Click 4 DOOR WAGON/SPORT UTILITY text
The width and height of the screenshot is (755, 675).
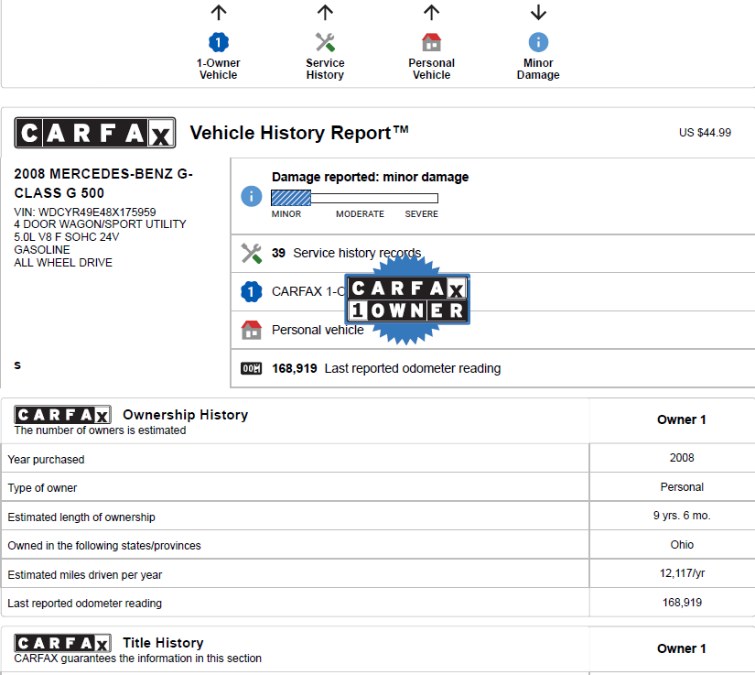(x=100, y=224)
